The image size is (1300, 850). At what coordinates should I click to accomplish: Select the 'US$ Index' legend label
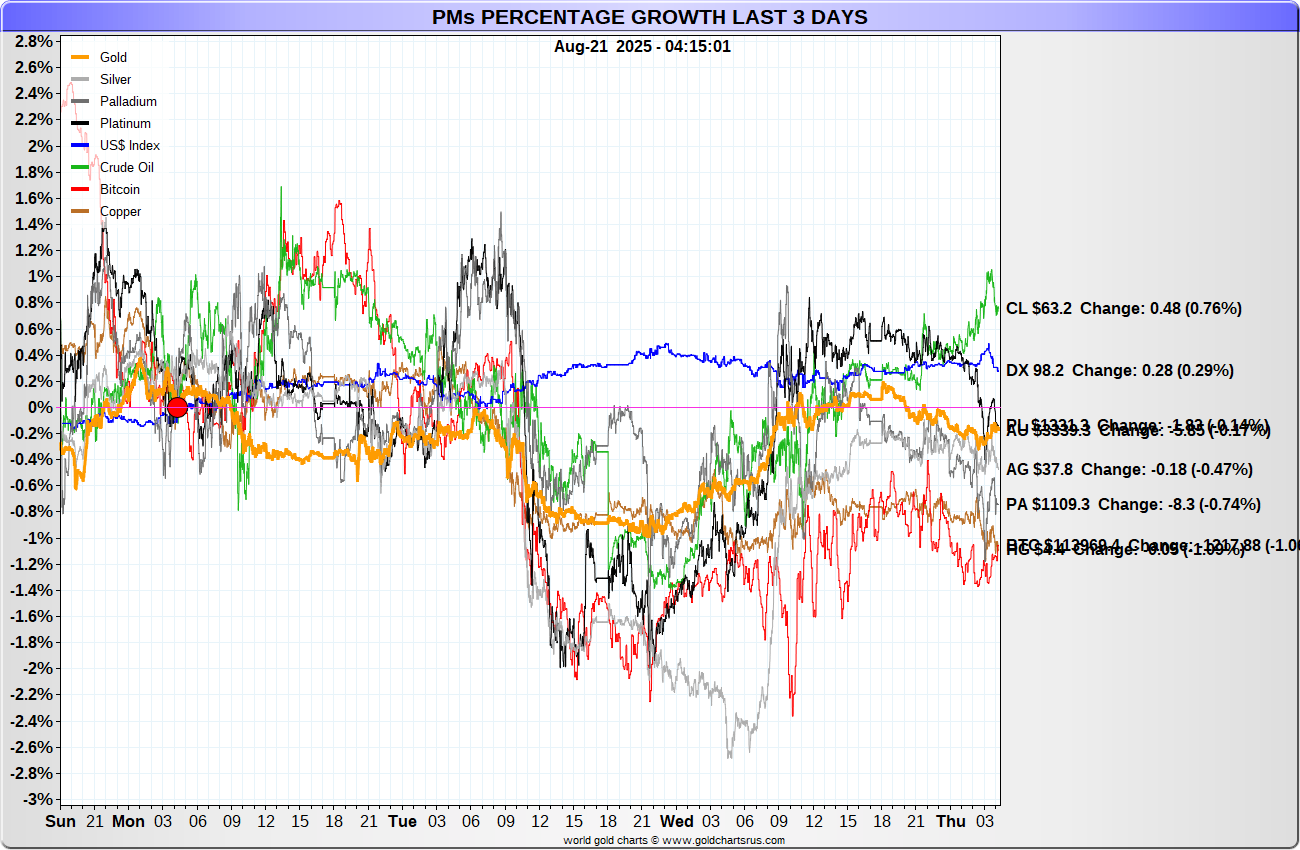[130, 146]
